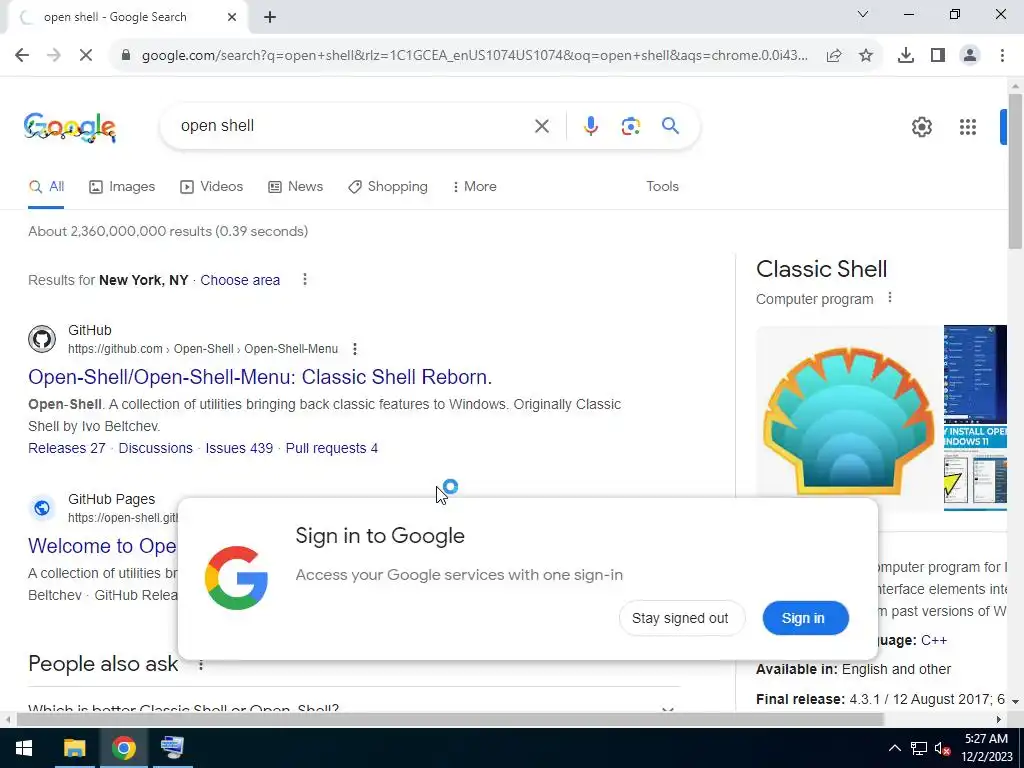Open Open-Shell/Open-Shell-Menu result link
This screenshot has height=768, width=1024.
(260, 377)
